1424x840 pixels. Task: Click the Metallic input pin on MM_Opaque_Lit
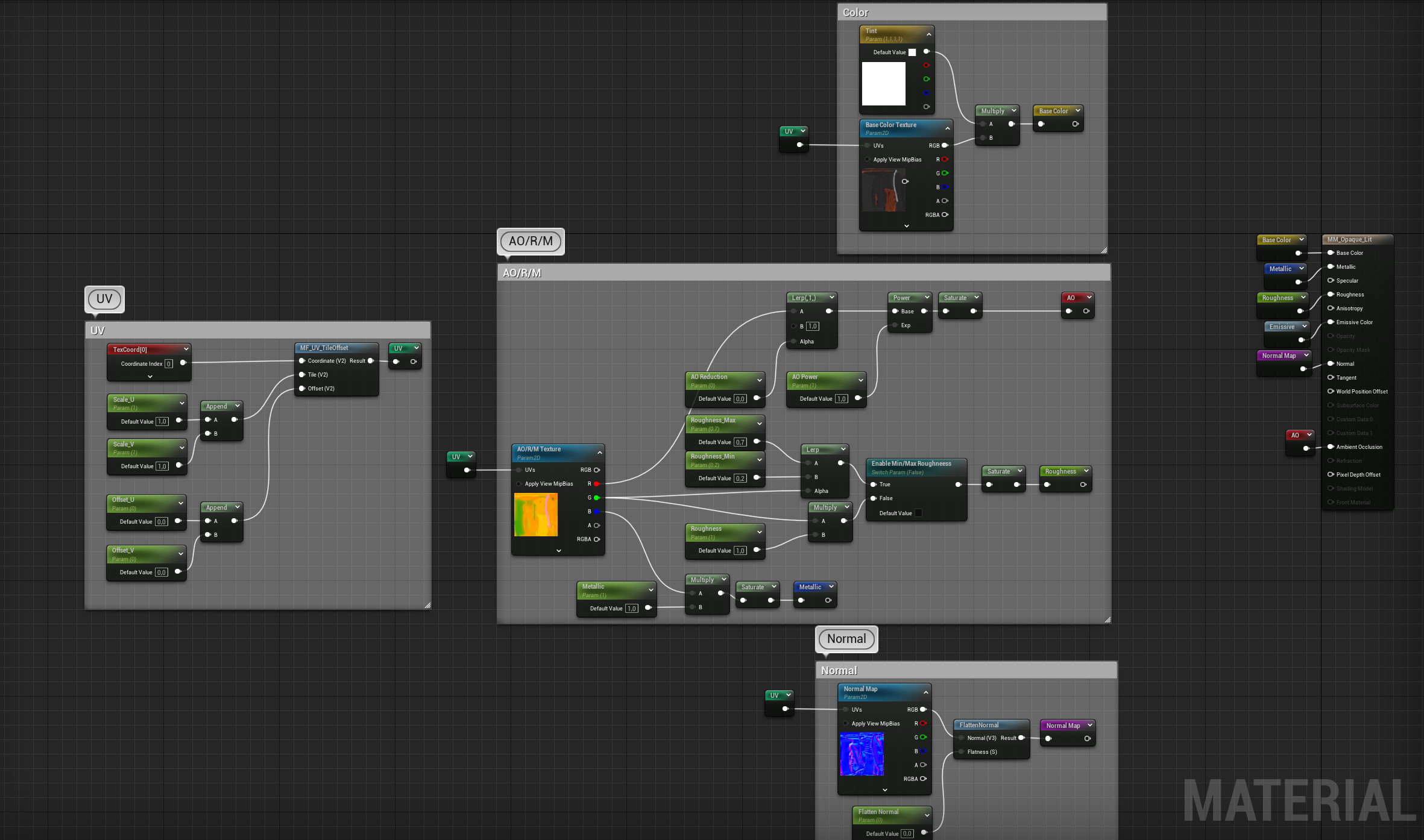pyautogui.click(x=1331, y=267)
